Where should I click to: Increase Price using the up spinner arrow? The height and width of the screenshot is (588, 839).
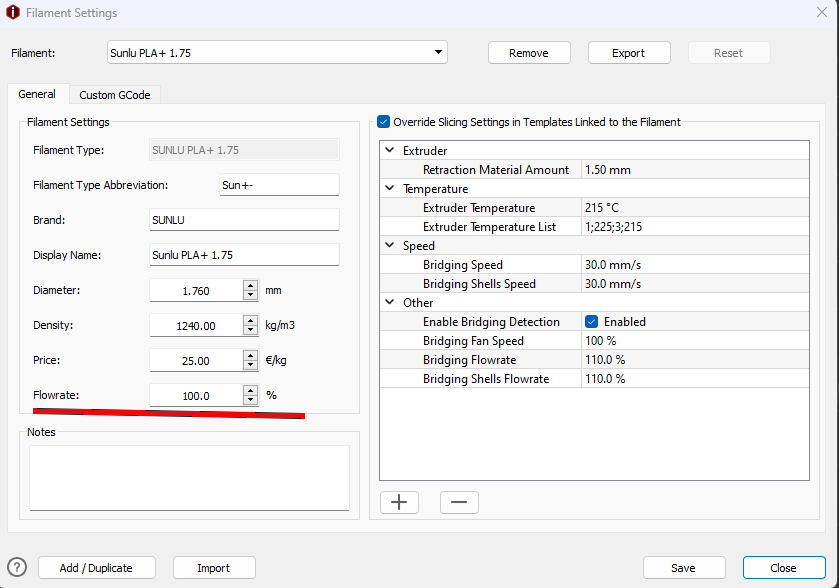pos(250,355)
